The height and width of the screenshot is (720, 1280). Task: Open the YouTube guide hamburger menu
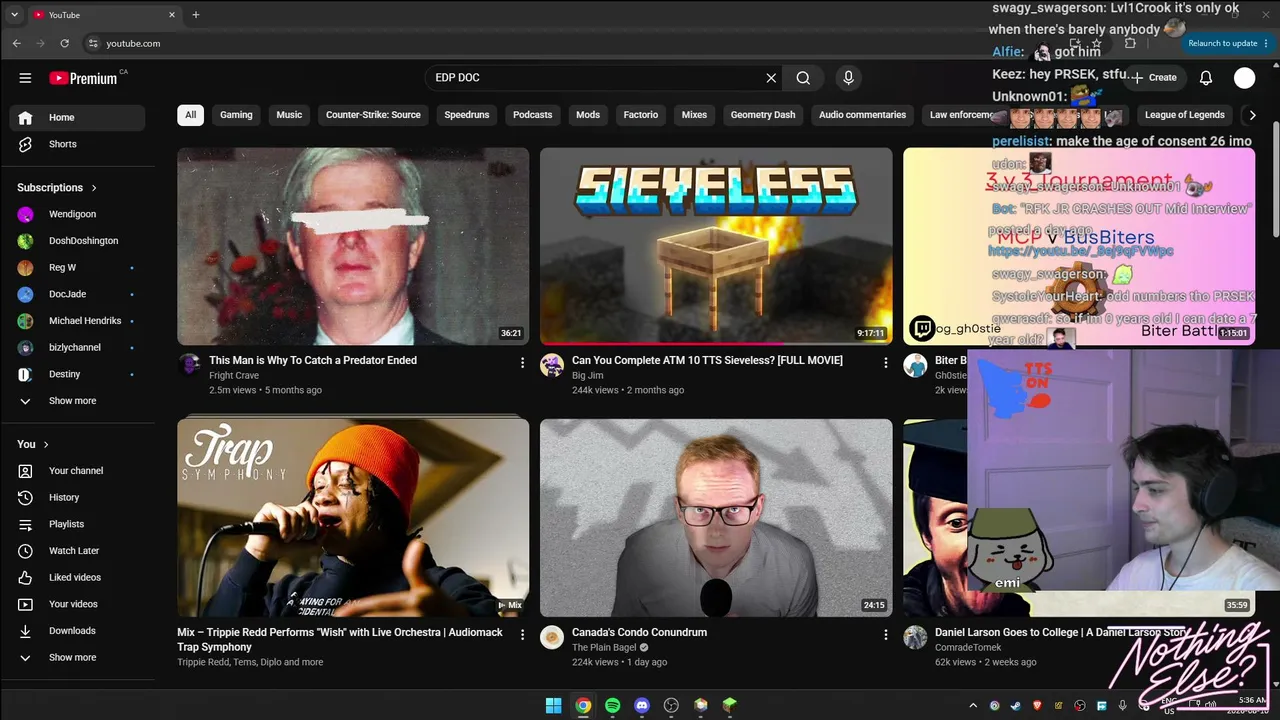(25, 78)
